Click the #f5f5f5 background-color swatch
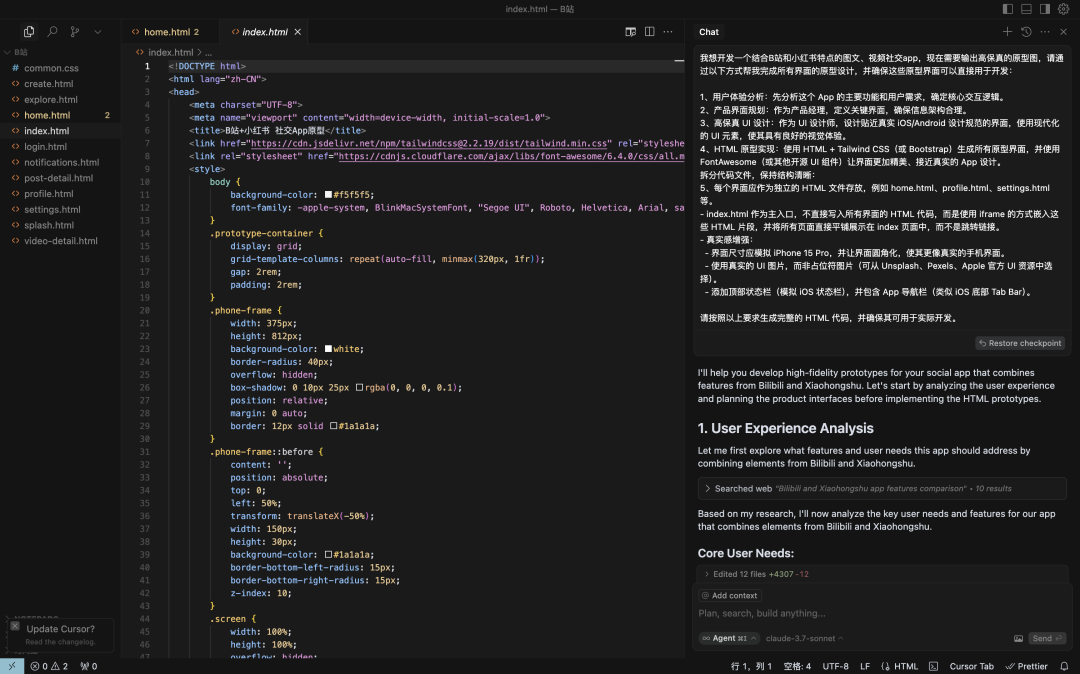This screenshot has height=674, width=1080. (x=328, y=195)
